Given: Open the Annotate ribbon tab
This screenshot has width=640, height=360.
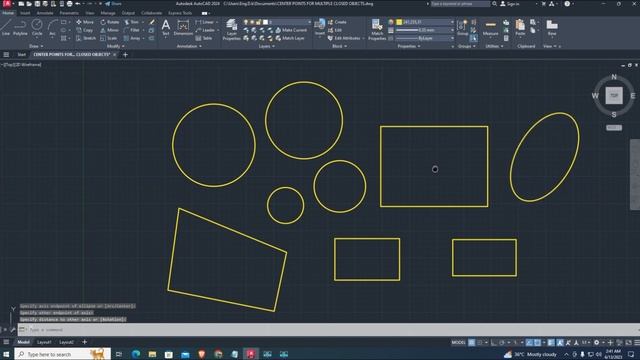Looking at the screenshot, I should [45, 13].
